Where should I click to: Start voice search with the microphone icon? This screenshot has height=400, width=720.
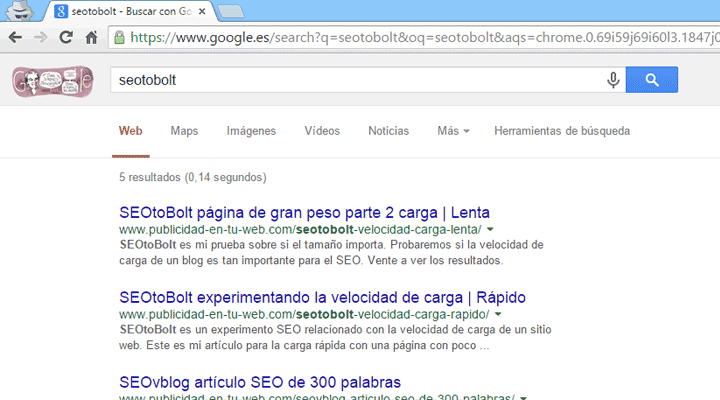click(612, 80)
